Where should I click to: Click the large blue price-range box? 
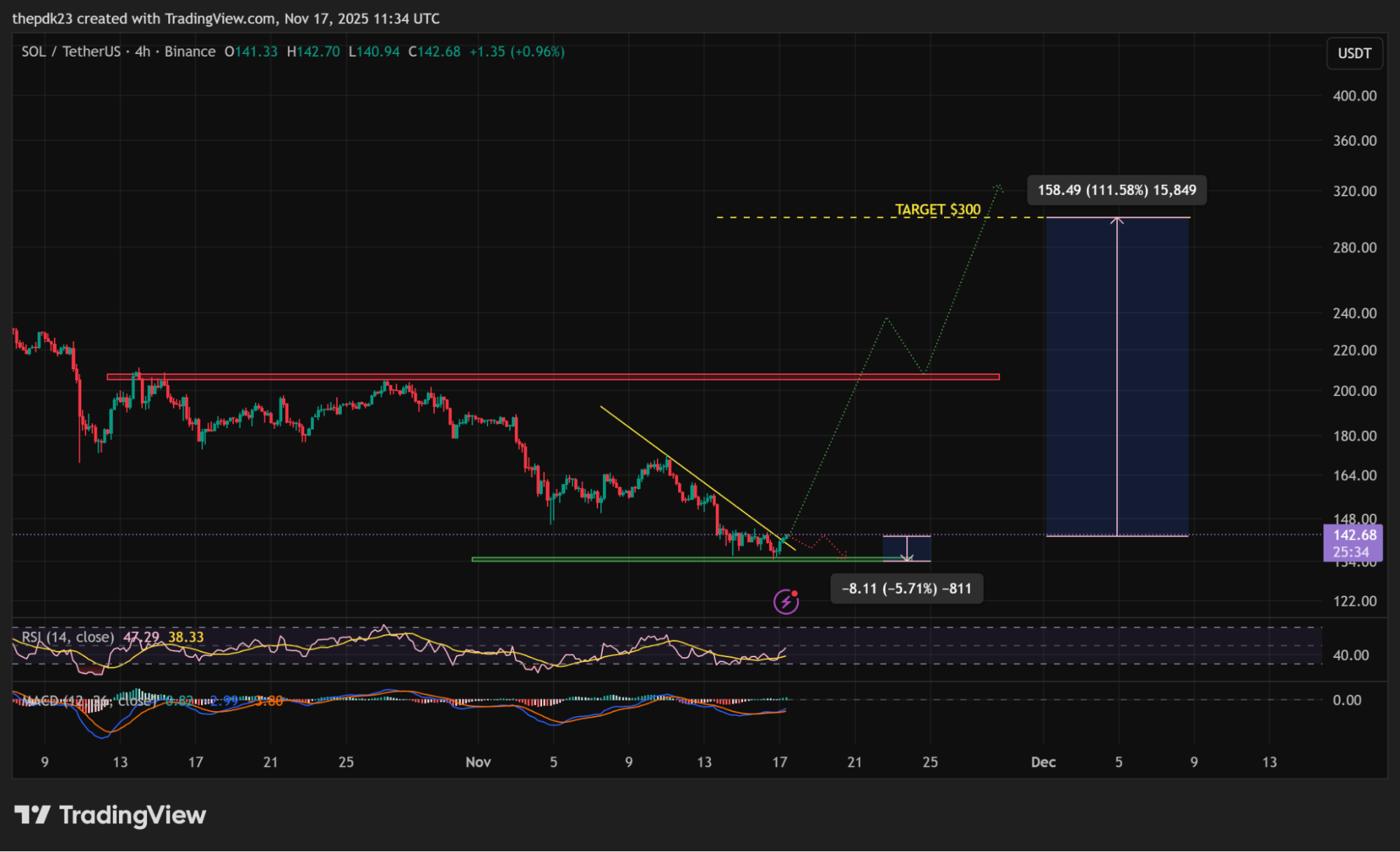pyautogui.click(x=1082, y=378)
